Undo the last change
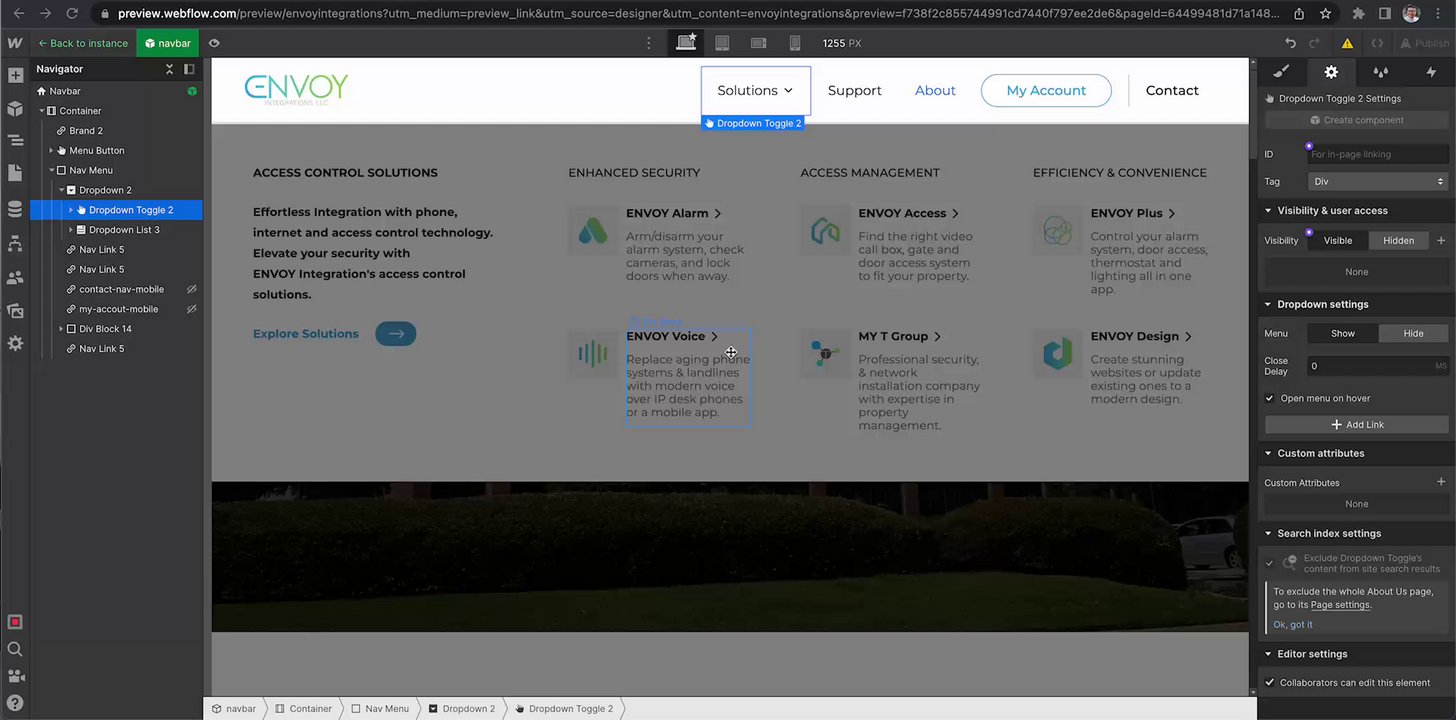The height and width of the screenshot is (720, 1456). pyautogui.click(x=1291, y=43)
